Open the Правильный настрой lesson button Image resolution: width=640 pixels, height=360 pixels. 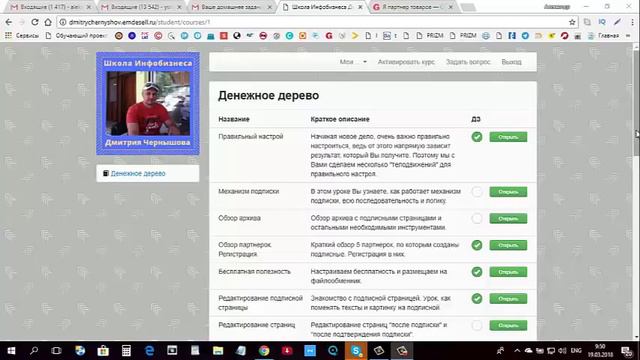(x=508, y=137)
